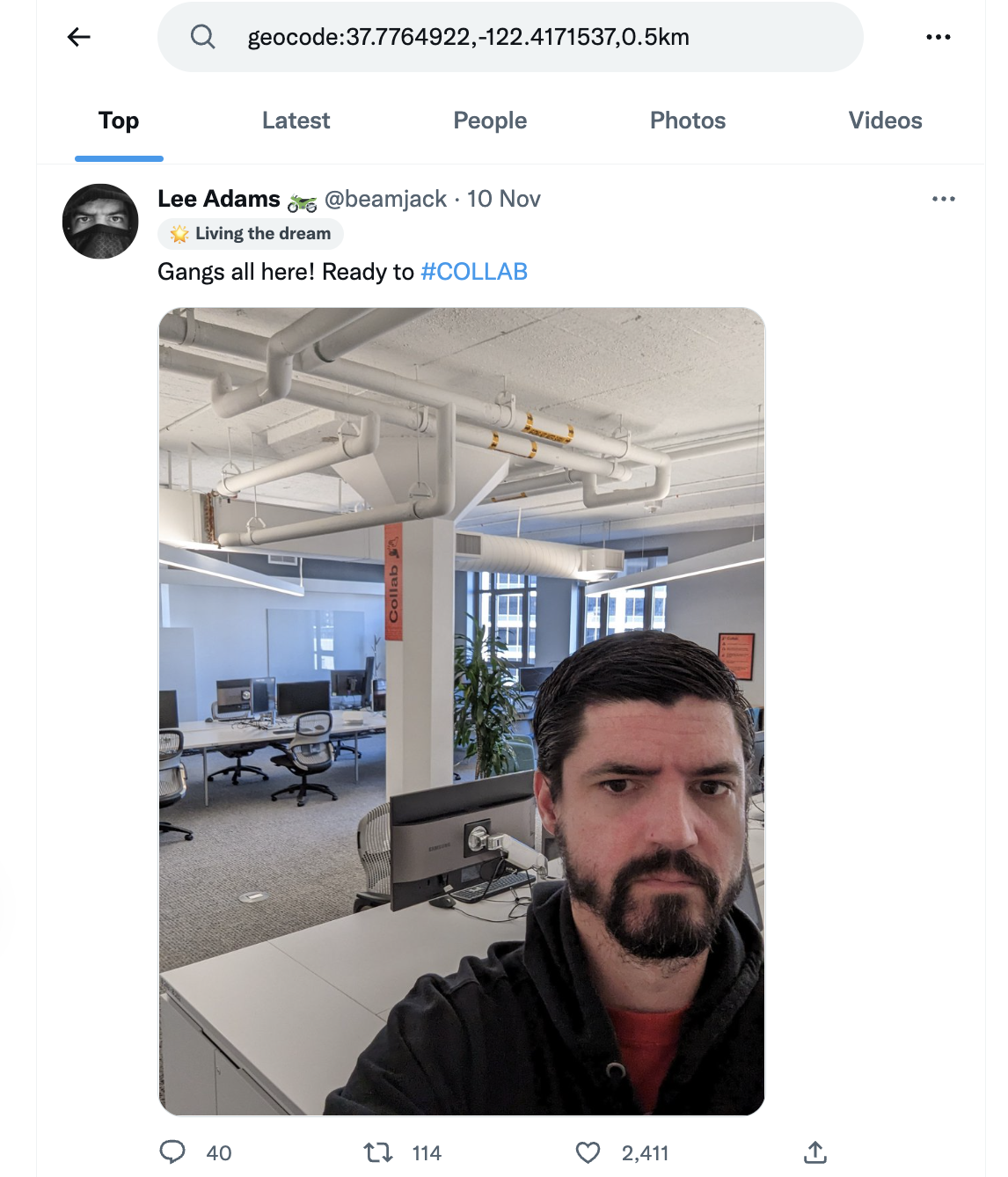
Task: Open the tweet's 10 Nov timestamp
Action: (x=503, y=199)
